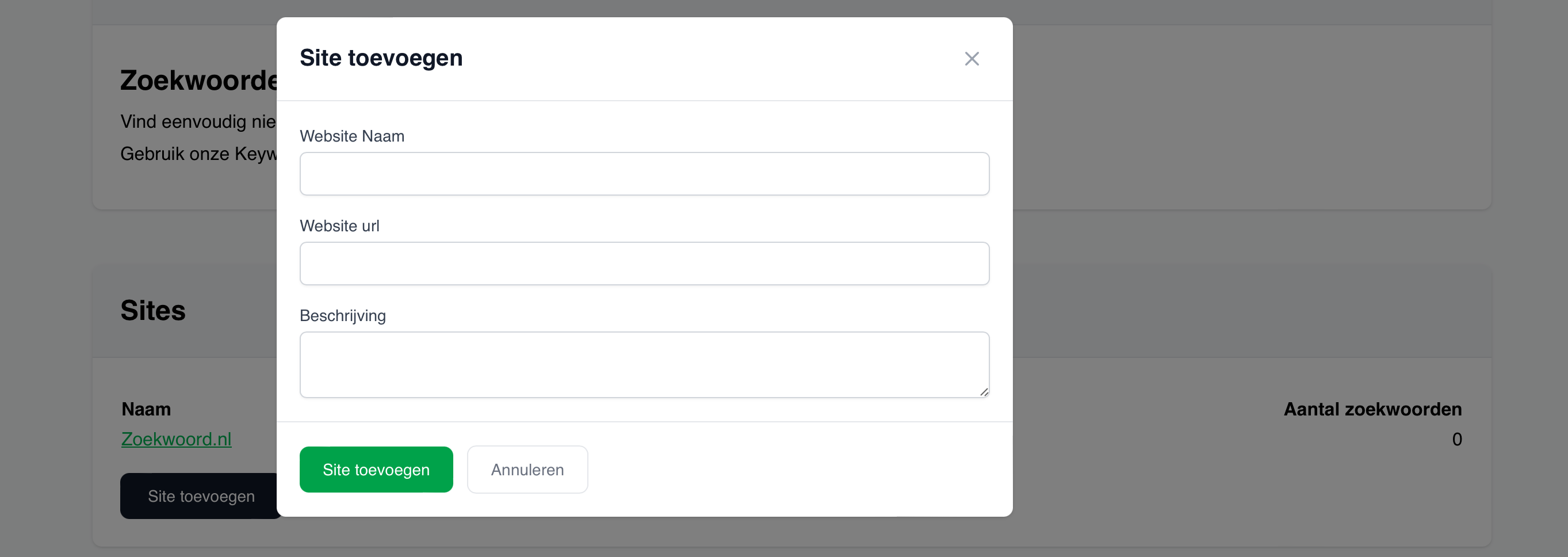The width and height of the screenshot is (1568, 557).
Task: Click the 'Vind eenvoudig' description text
Action: [x=198, y=122]
